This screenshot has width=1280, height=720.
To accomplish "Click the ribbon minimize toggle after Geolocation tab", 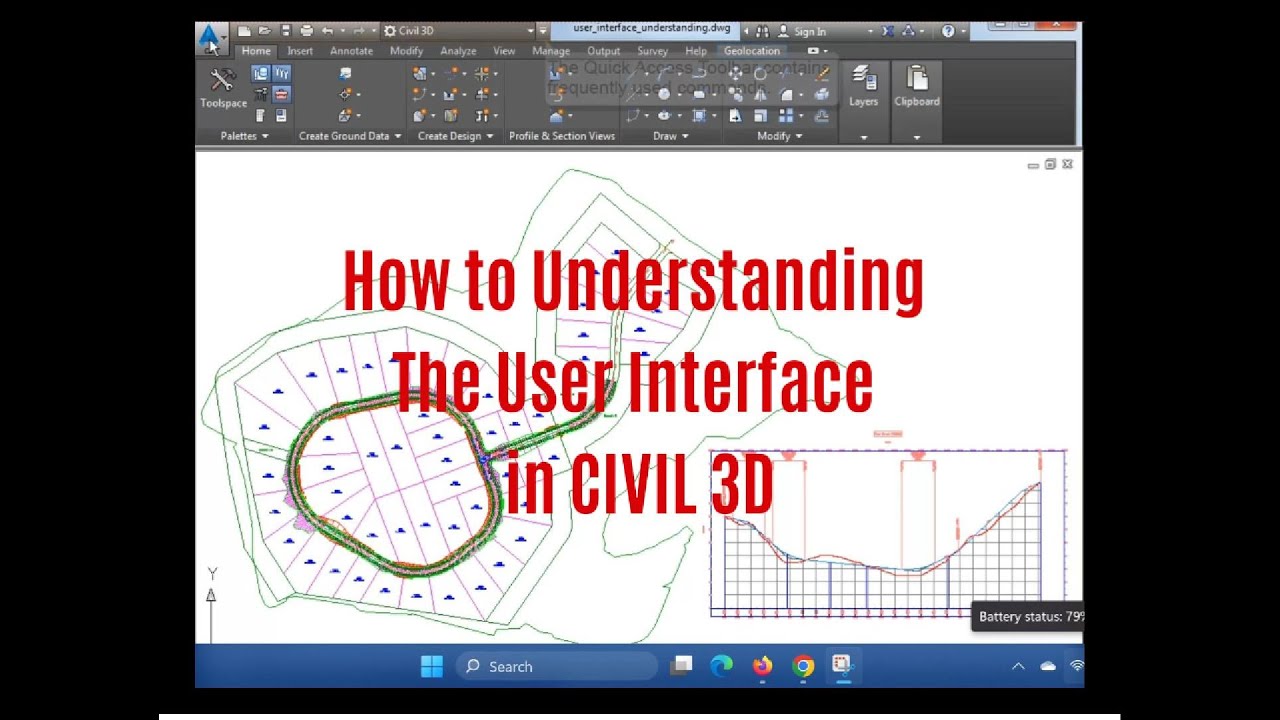I will [812, 51].
